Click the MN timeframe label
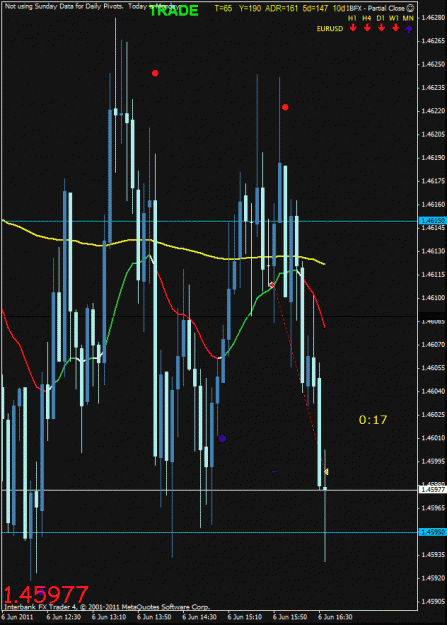This screenshot has height=625, width=447. (x=408, y=18)
